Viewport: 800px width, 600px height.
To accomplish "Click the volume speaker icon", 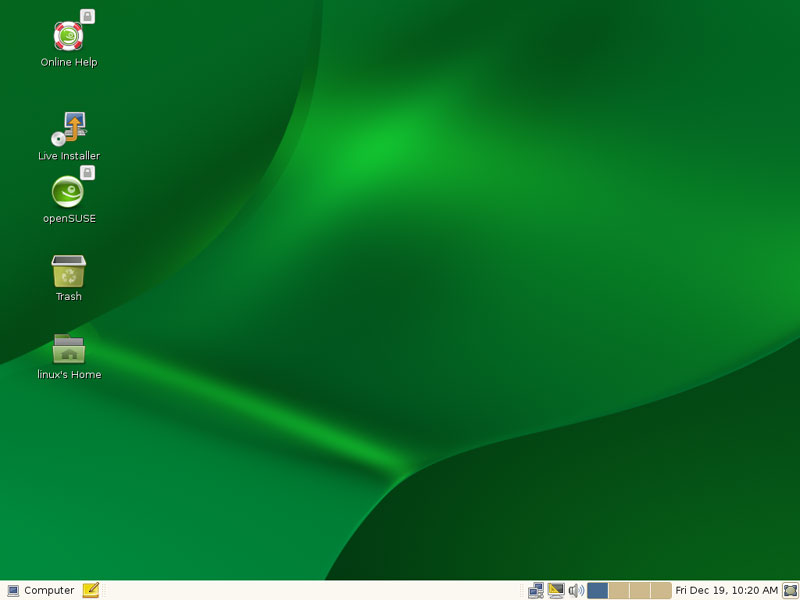I will [576, 590].
